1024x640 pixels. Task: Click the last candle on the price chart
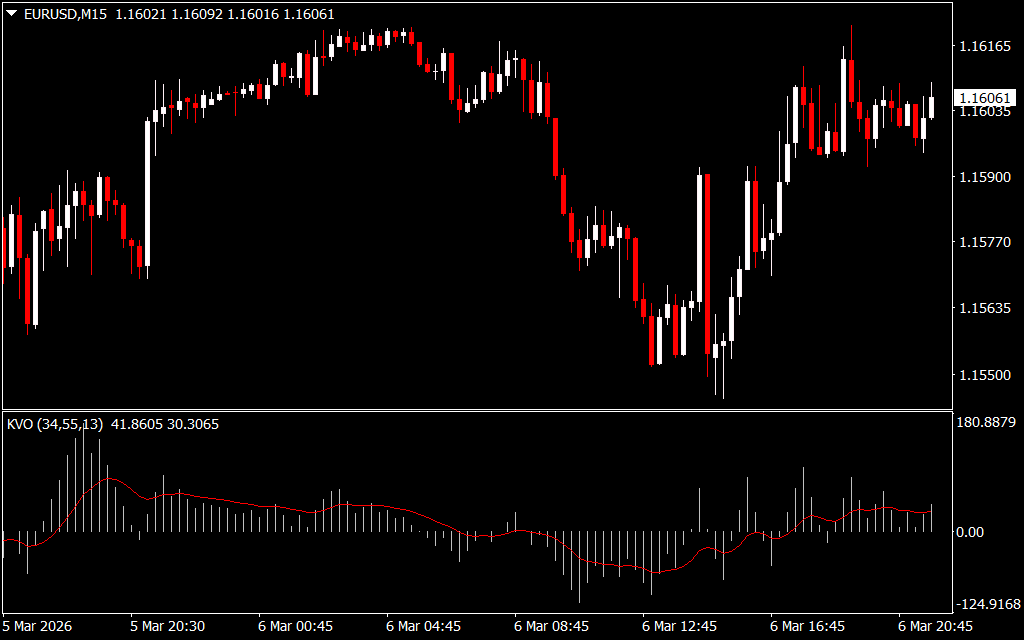[931, 106]
